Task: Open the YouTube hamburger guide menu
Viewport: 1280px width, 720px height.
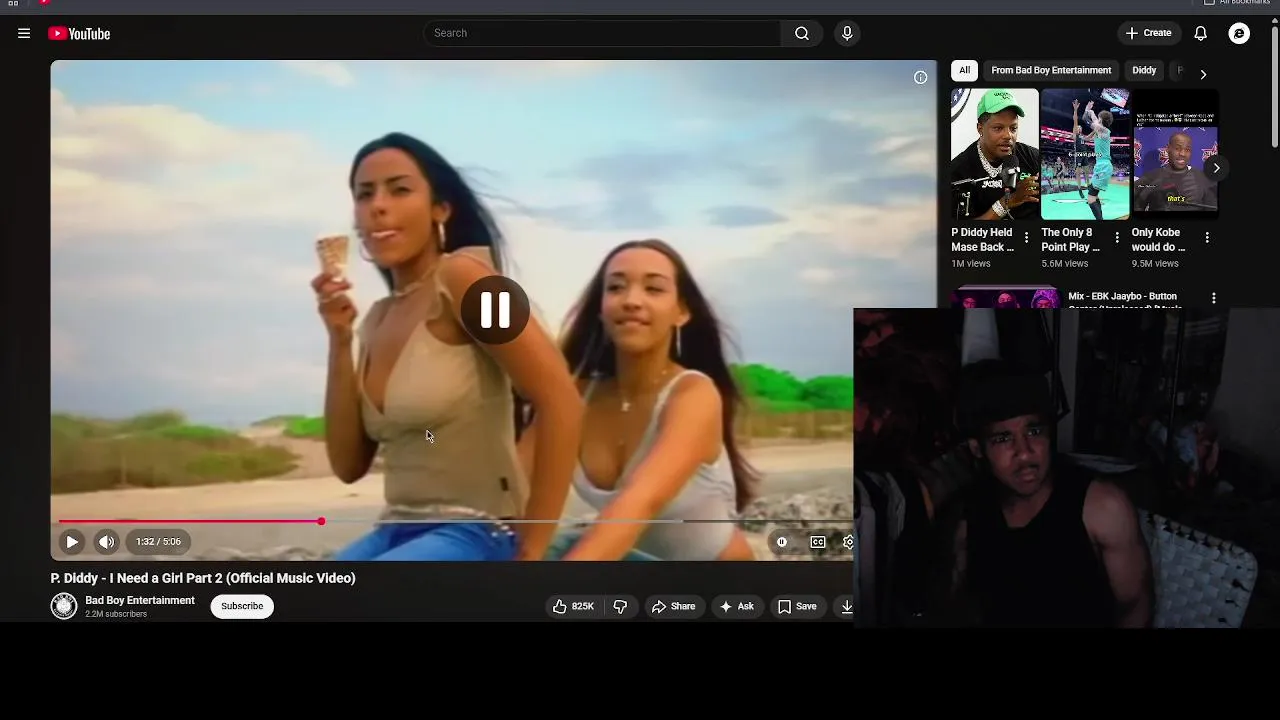Action: (x=24, y=33)
